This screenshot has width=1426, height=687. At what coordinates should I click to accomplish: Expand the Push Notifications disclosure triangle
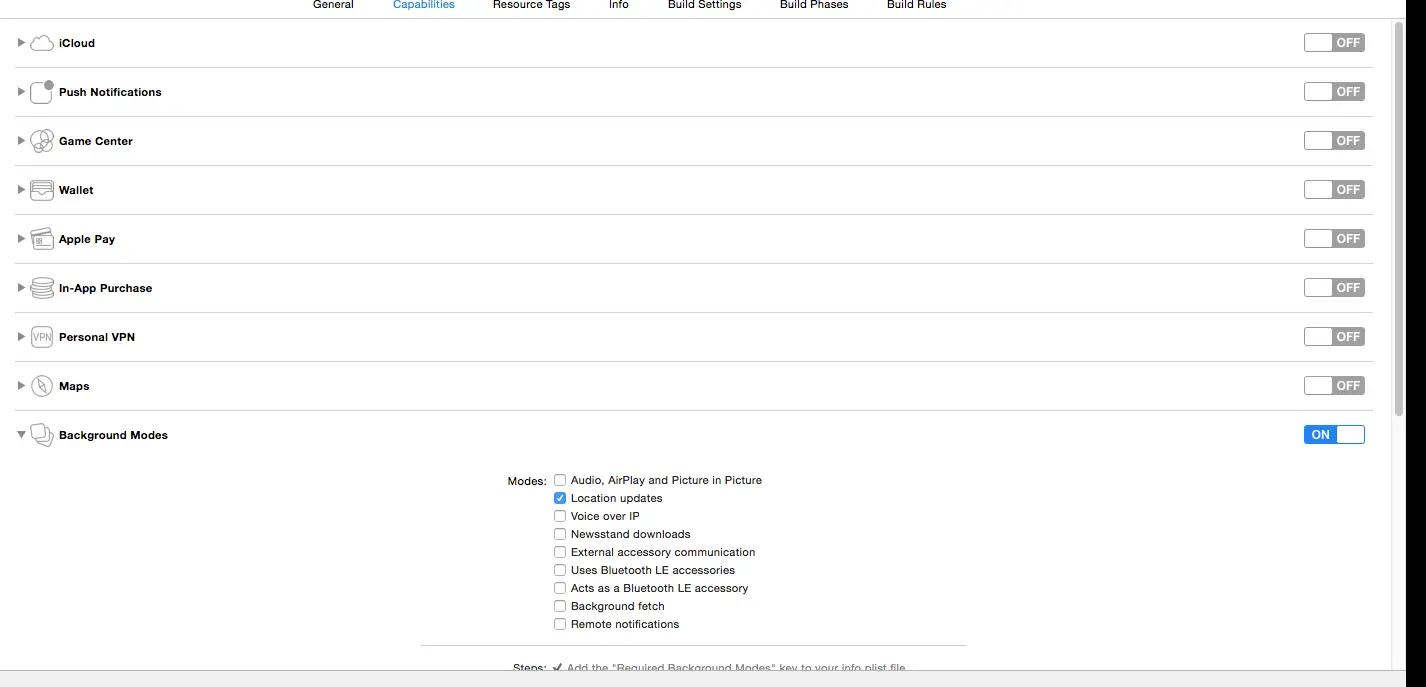click(21, 92)
